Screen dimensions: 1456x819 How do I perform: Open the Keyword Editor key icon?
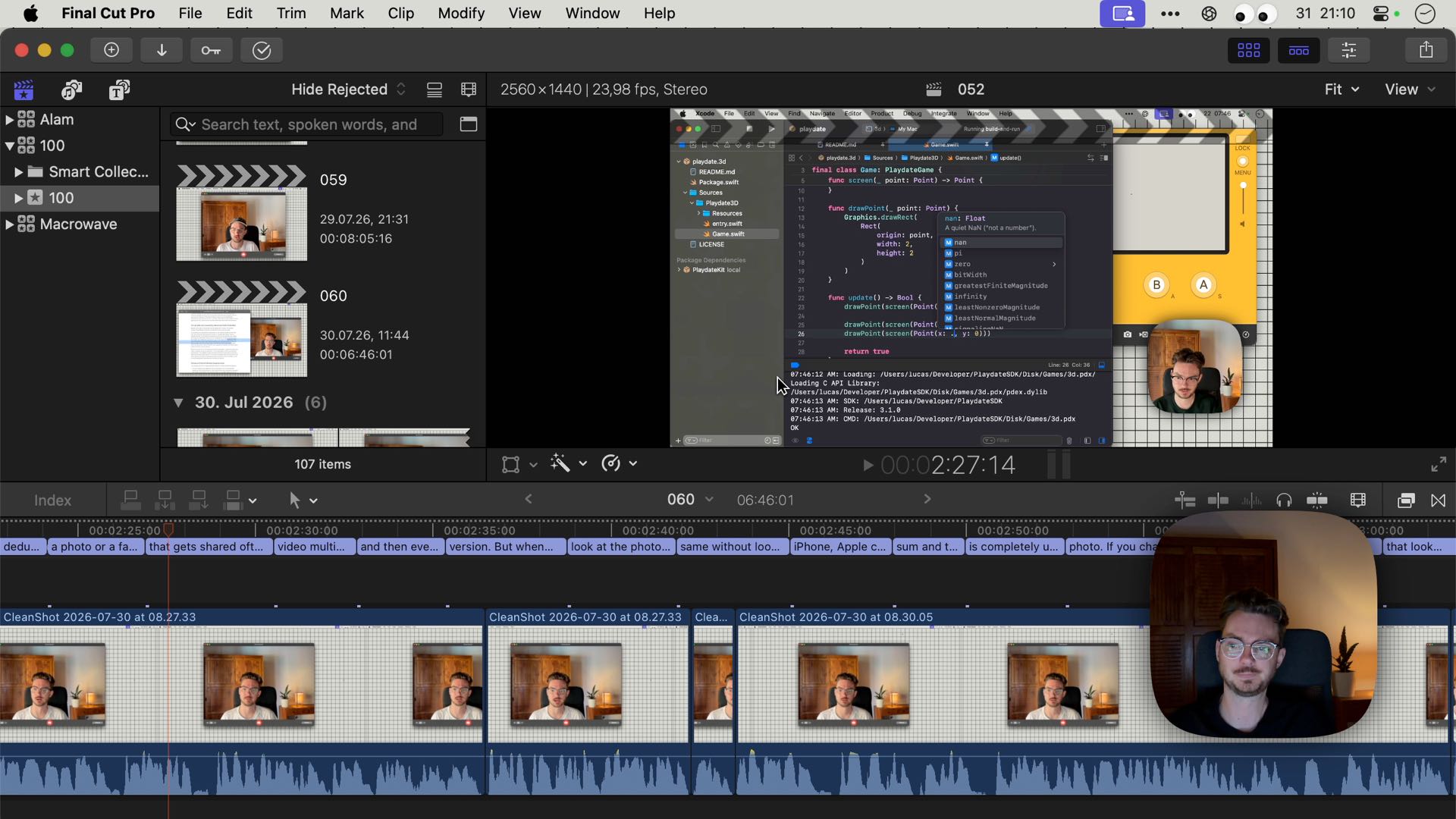pyautogui.click(x=211, y=50)
